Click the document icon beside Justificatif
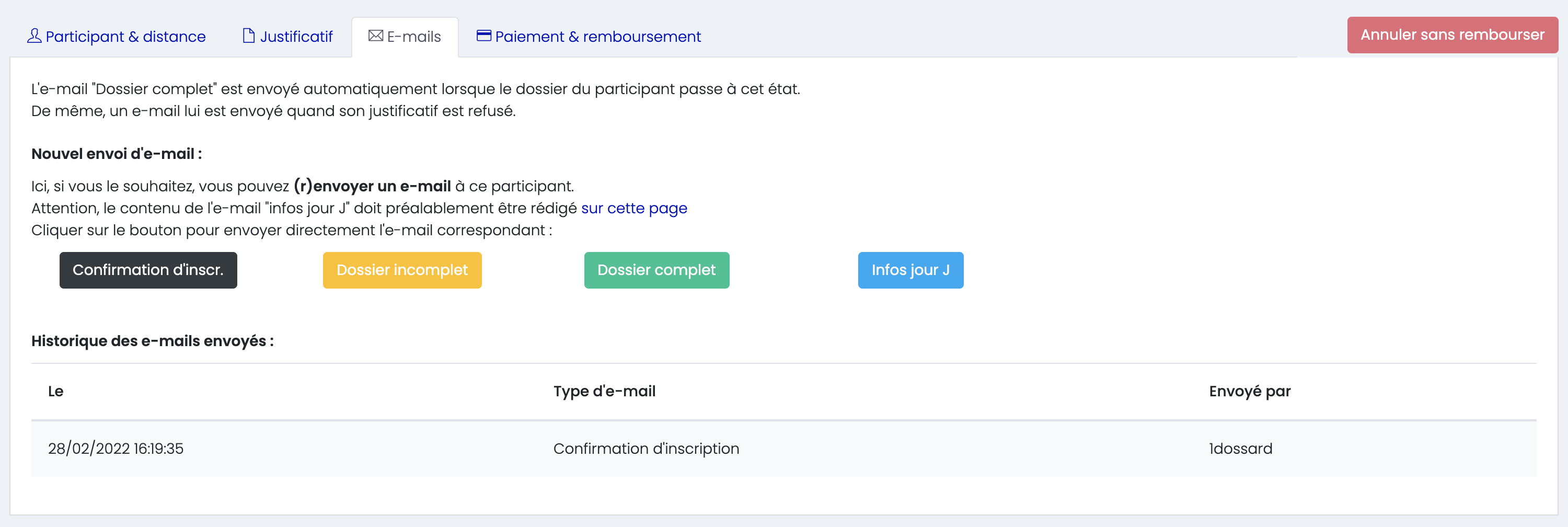Image resolution: width=1568 pixels, height=527 pixels. point(248,37)
